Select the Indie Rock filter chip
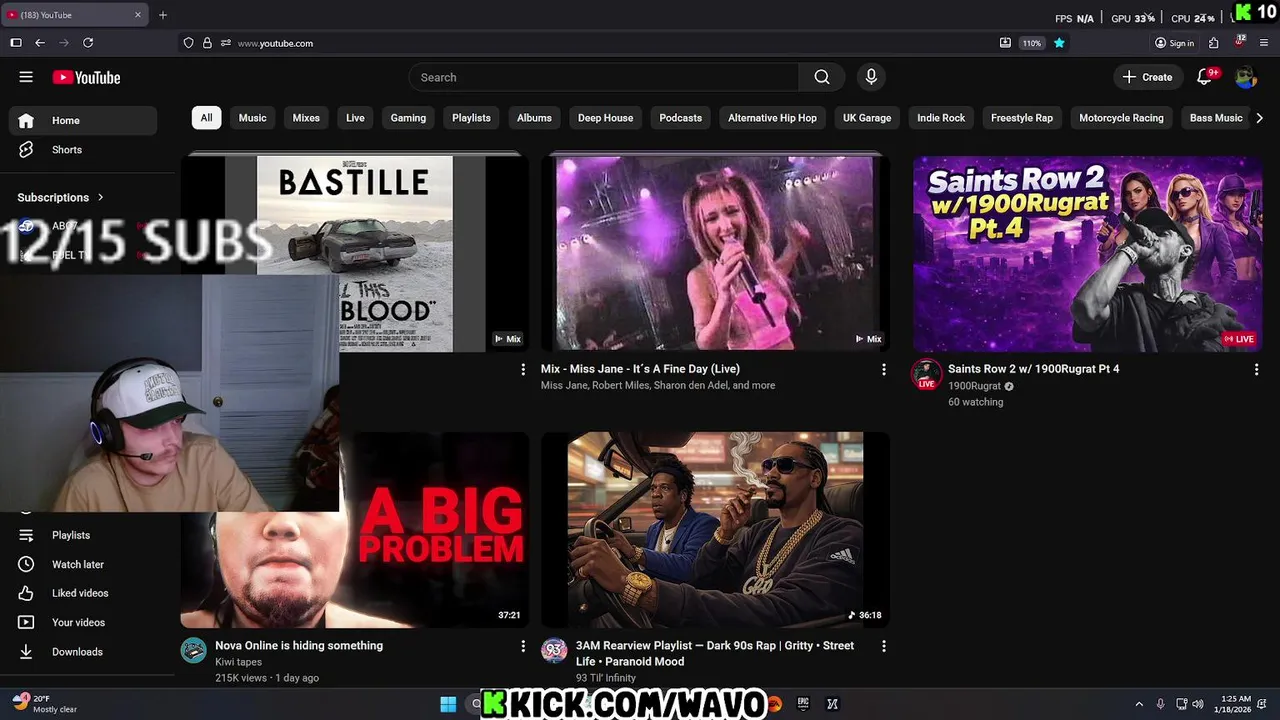The image size is (1280, 720). pos(941,118)
